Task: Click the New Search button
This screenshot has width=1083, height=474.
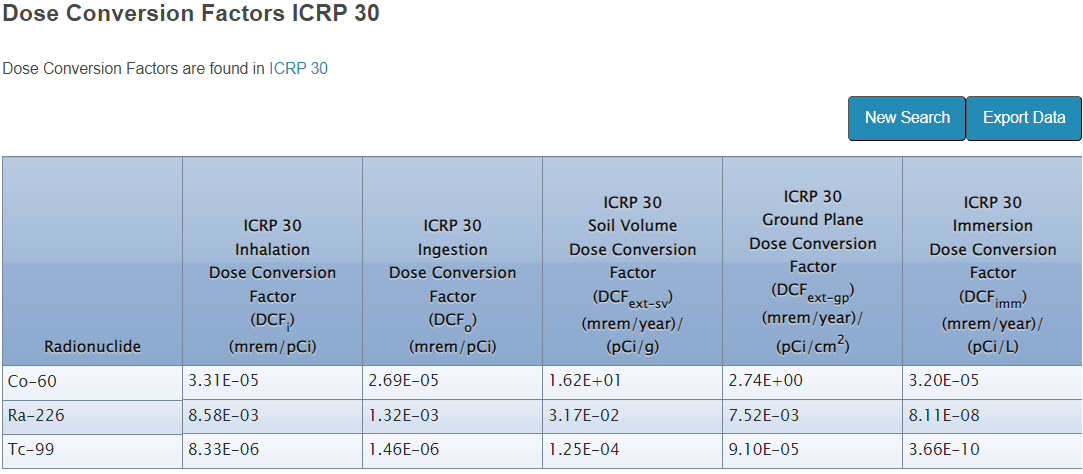Action: [x=907, y=118]
